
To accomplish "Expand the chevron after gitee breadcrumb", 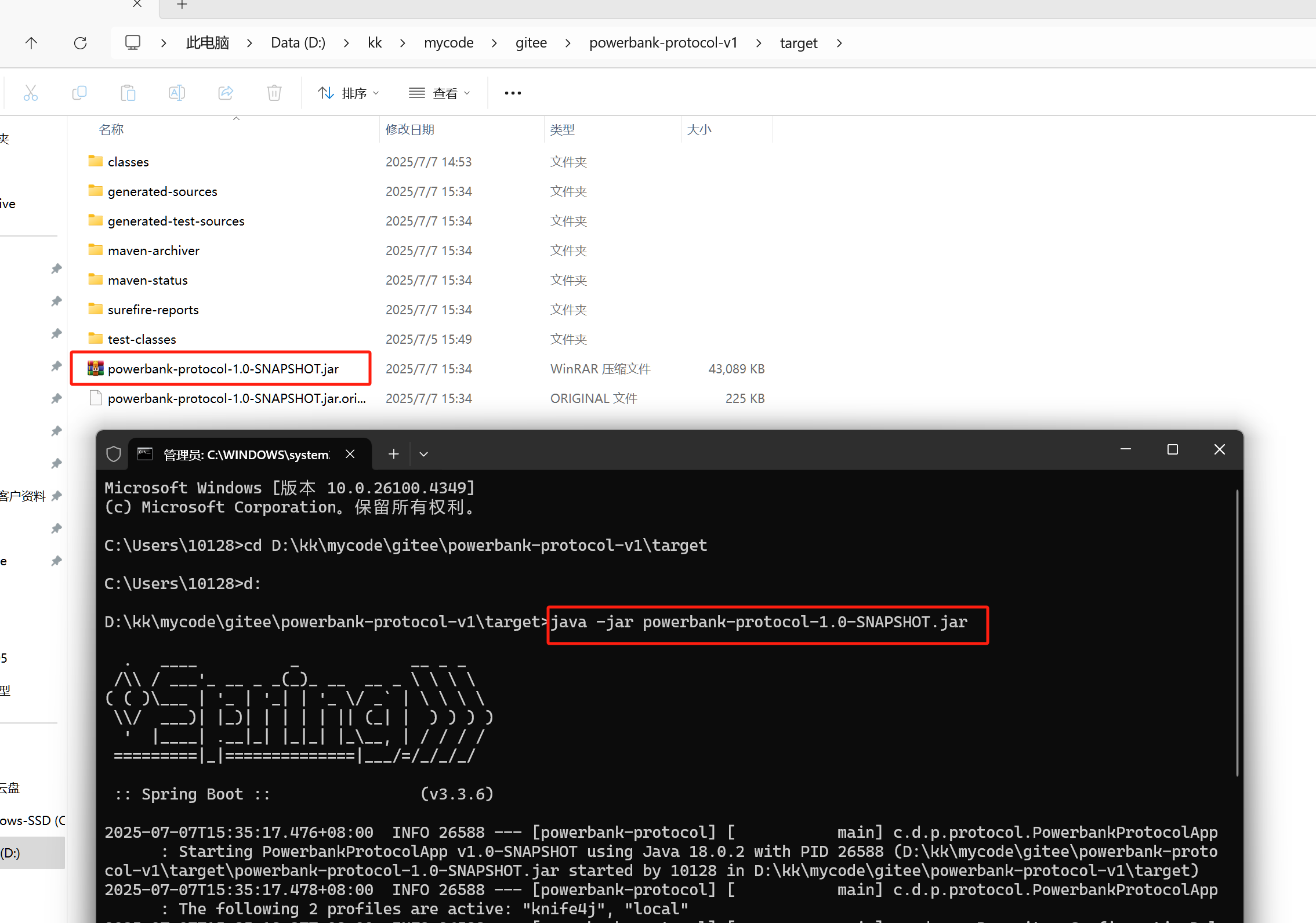I will click(568, 43).
